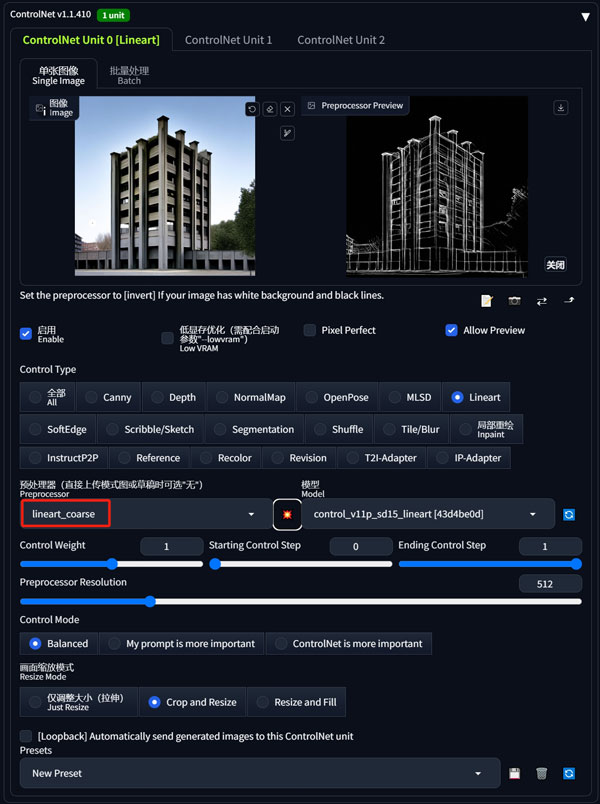
Task: Click the run preprocessor explosion icon
Action: tap(287, 514)
